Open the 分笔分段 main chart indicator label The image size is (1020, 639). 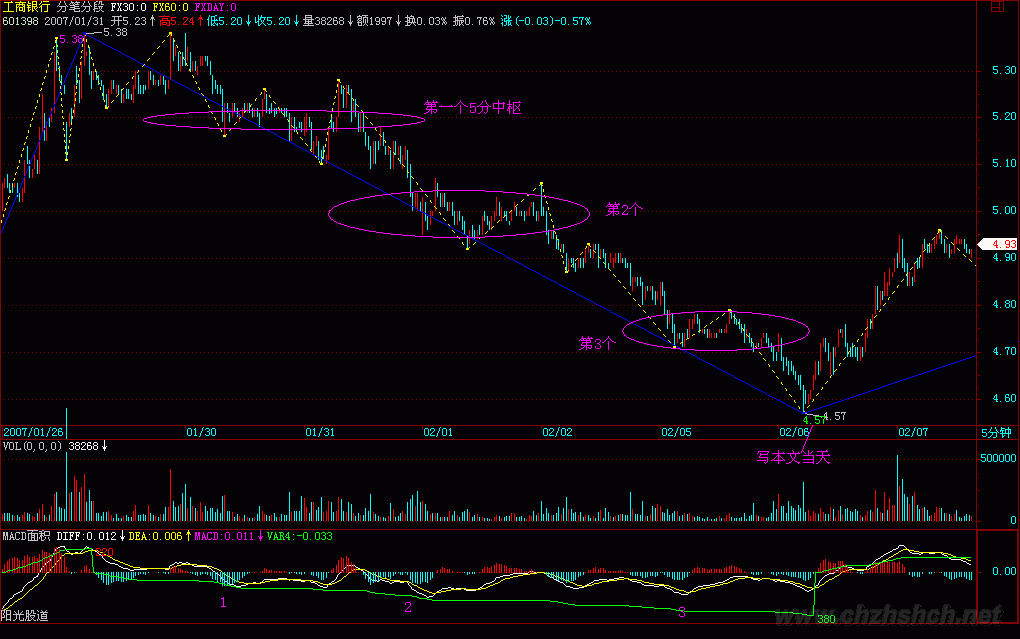83,7
